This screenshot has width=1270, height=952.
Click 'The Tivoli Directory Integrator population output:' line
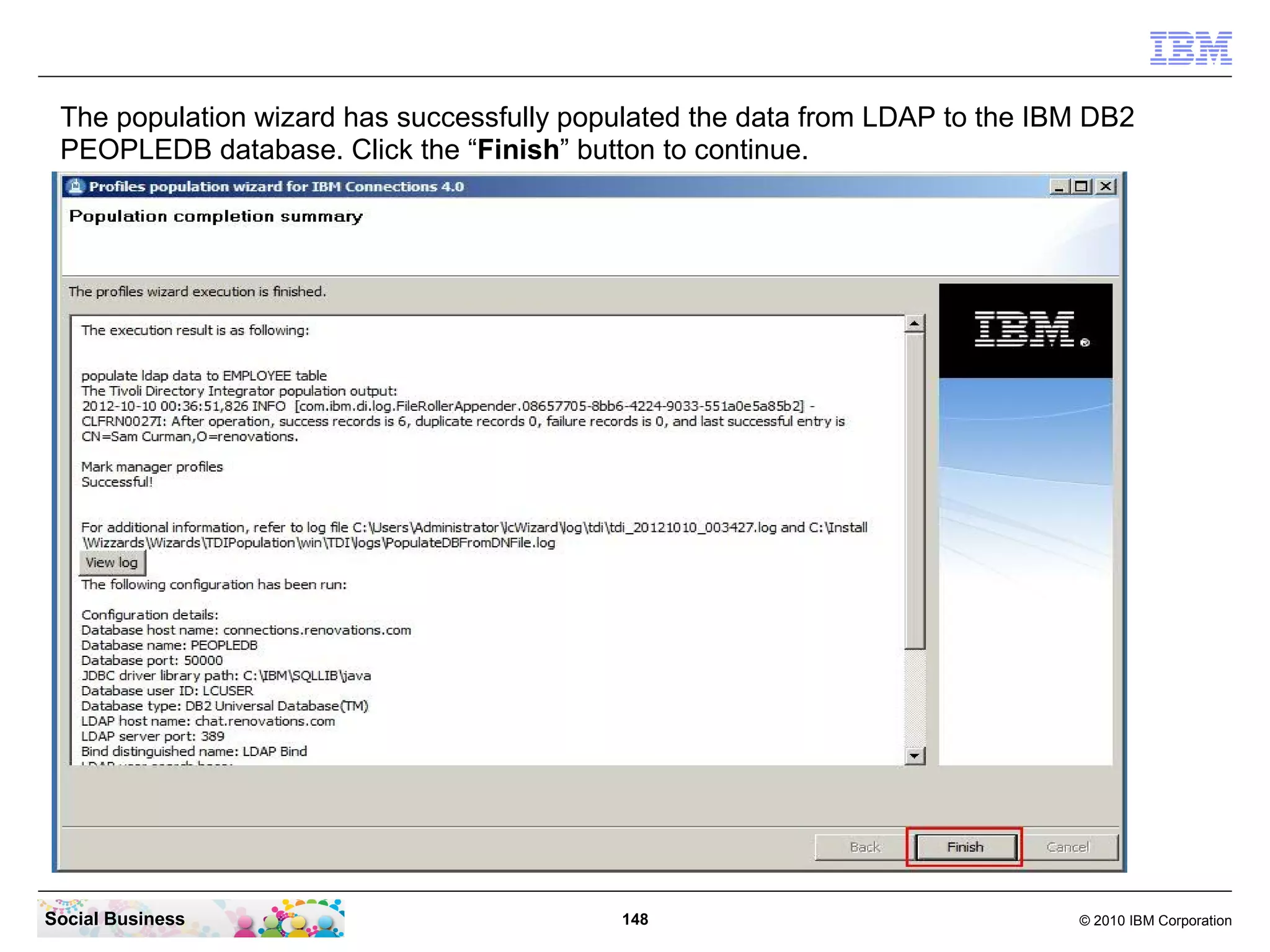click(x=239, y=391)
